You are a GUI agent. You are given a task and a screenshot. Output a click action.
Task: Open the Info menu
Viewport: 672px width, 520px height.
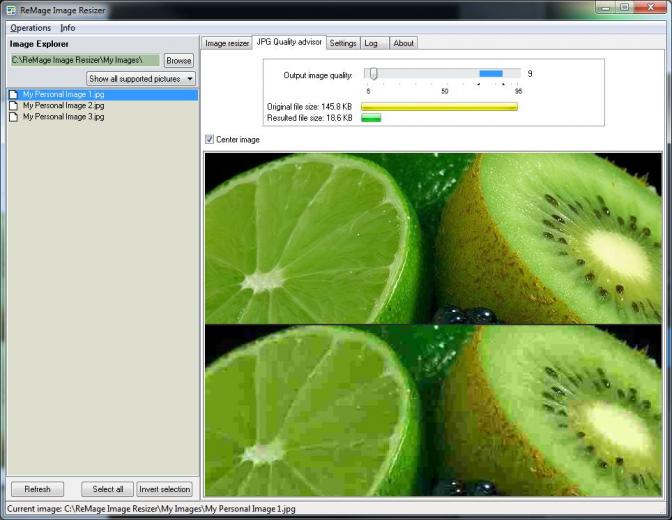(x=68, y=28)
